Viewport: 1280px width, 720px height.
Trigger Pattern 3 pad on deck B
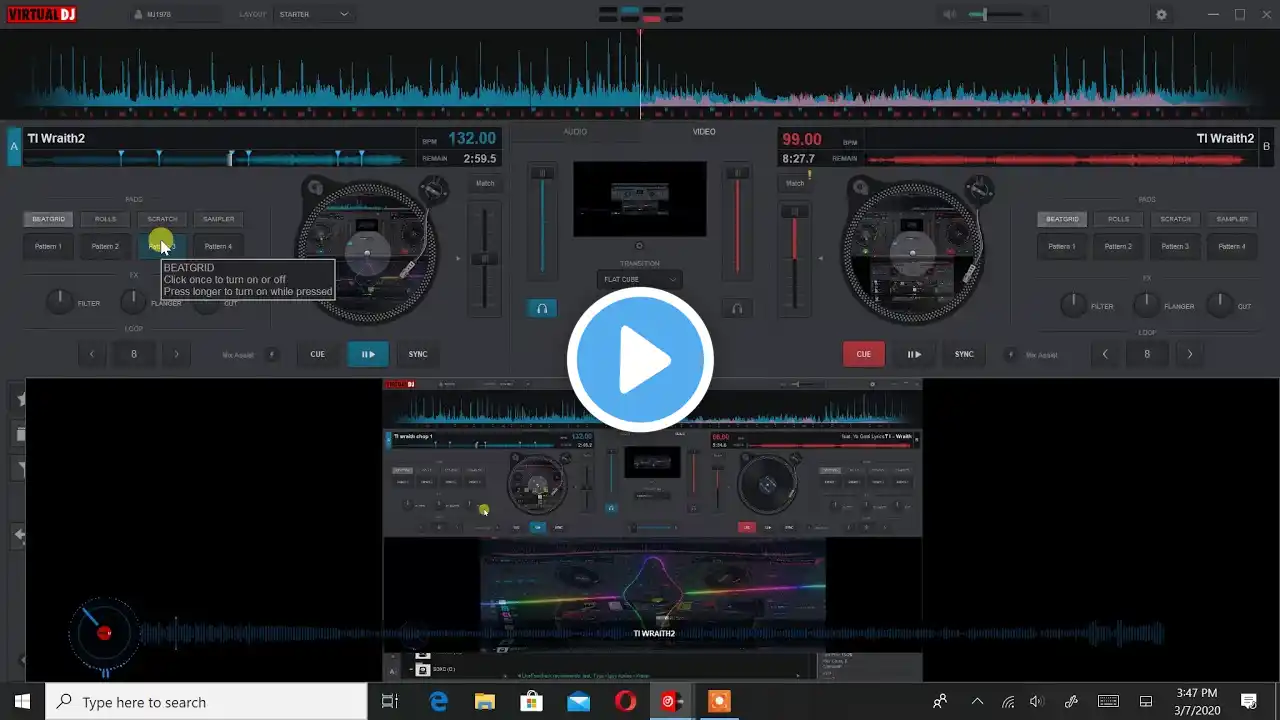pyautogui.click(x=1176, y=246)
